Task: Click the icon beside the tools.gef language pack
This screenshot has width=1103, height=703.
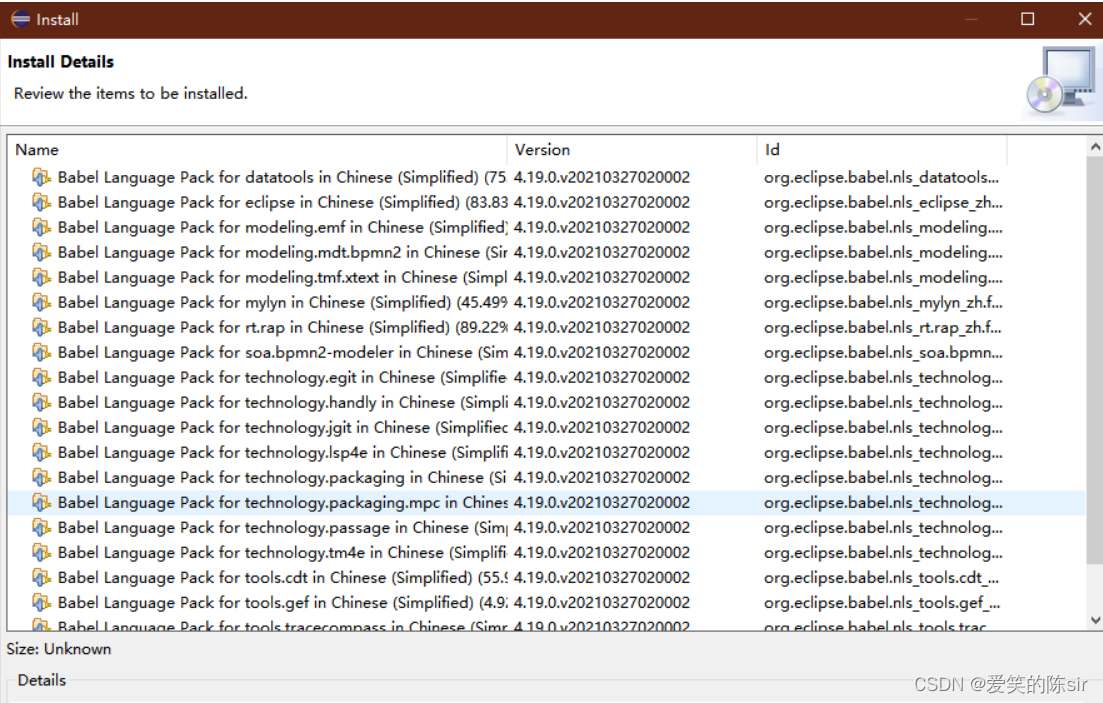Action: (42, 602)
